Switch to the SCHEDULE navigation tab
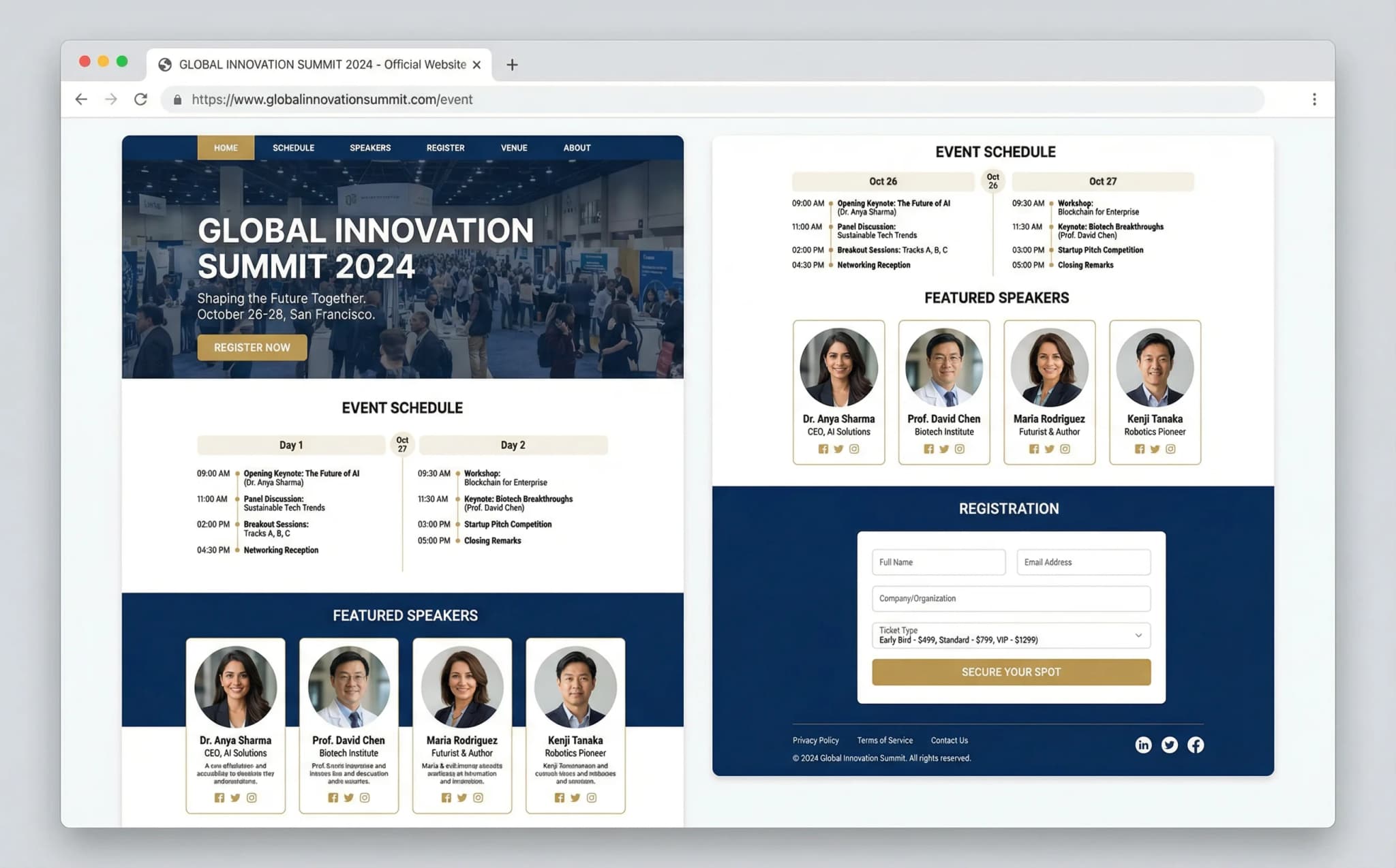 (x=293, y=148)
